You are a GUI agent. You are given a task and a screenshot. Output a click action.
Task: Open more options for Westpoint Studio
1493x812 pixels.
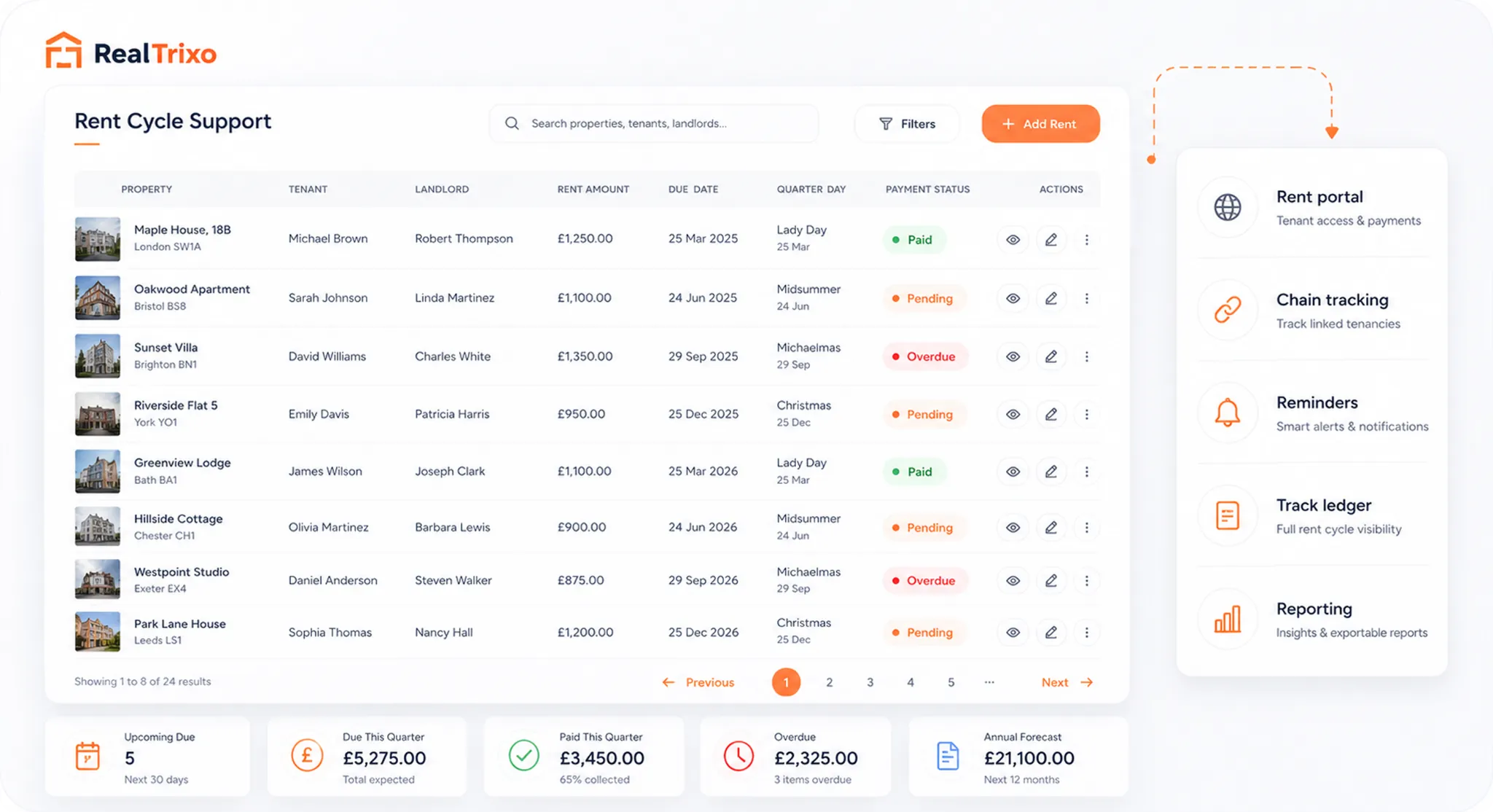pos(1086,580)
